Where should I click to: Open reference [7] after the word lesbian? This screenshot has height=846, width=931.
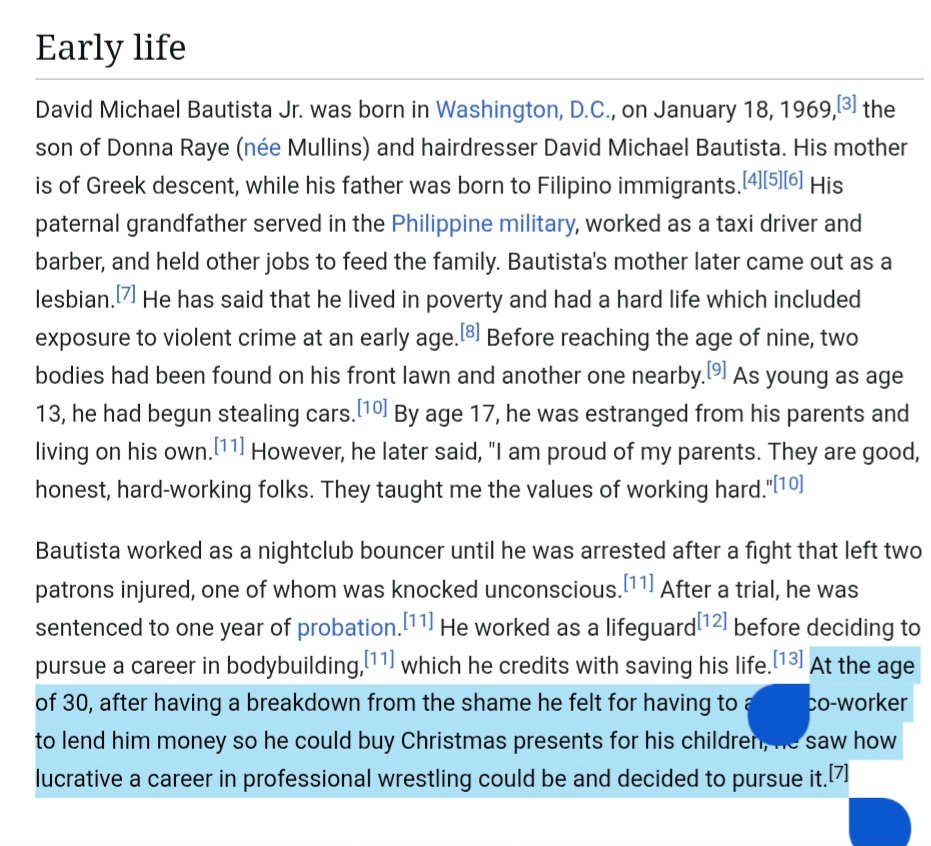click(126, 293)
